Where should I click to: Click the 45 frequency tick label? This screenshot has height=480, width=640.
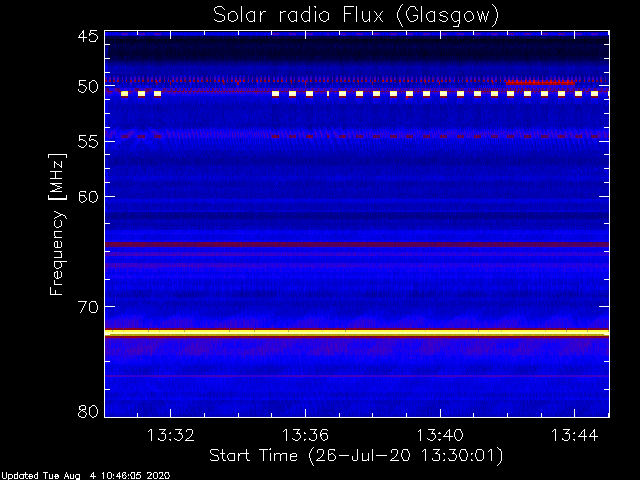point(88,36)
